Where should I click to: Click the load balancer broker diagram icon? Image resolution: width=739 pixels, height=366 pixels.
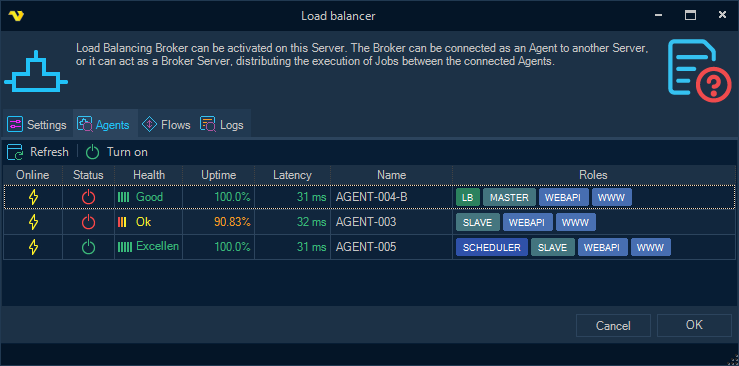36,71
